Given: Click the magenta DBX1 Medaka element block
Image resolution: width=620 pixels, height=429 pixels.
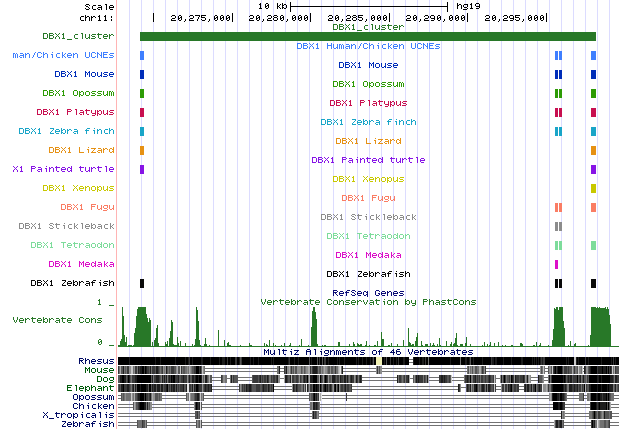Looking at the screenshot, I should coord(556,264).
